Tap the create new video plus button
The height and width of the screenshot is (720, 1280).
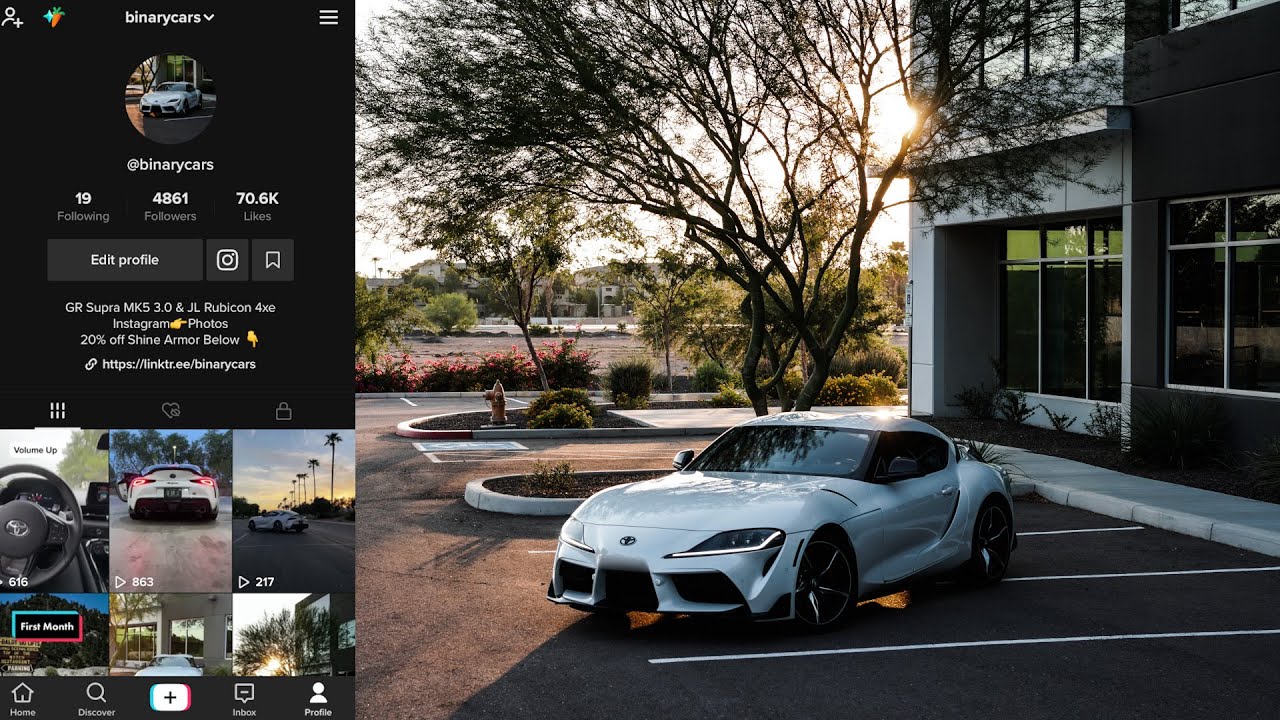point(170,698)
